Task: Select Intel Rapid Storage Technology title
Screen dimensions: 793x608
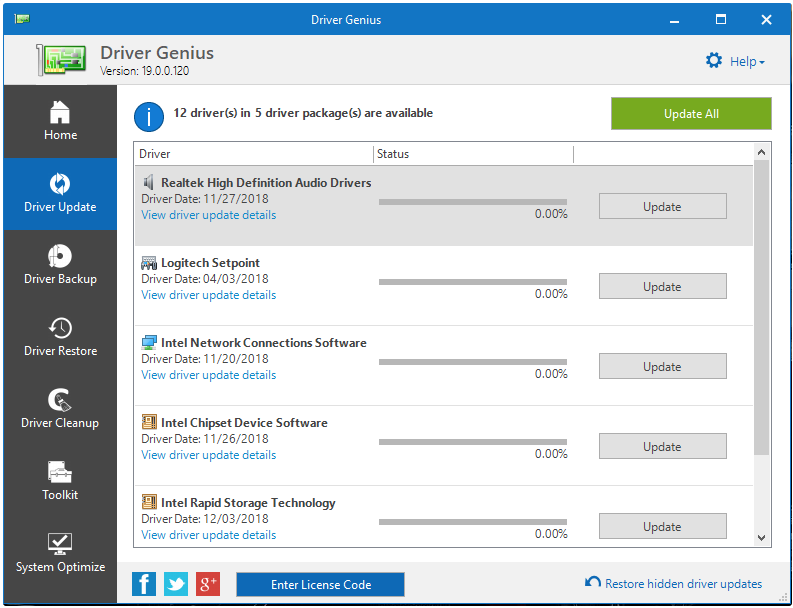Action: tap(248, 503)
